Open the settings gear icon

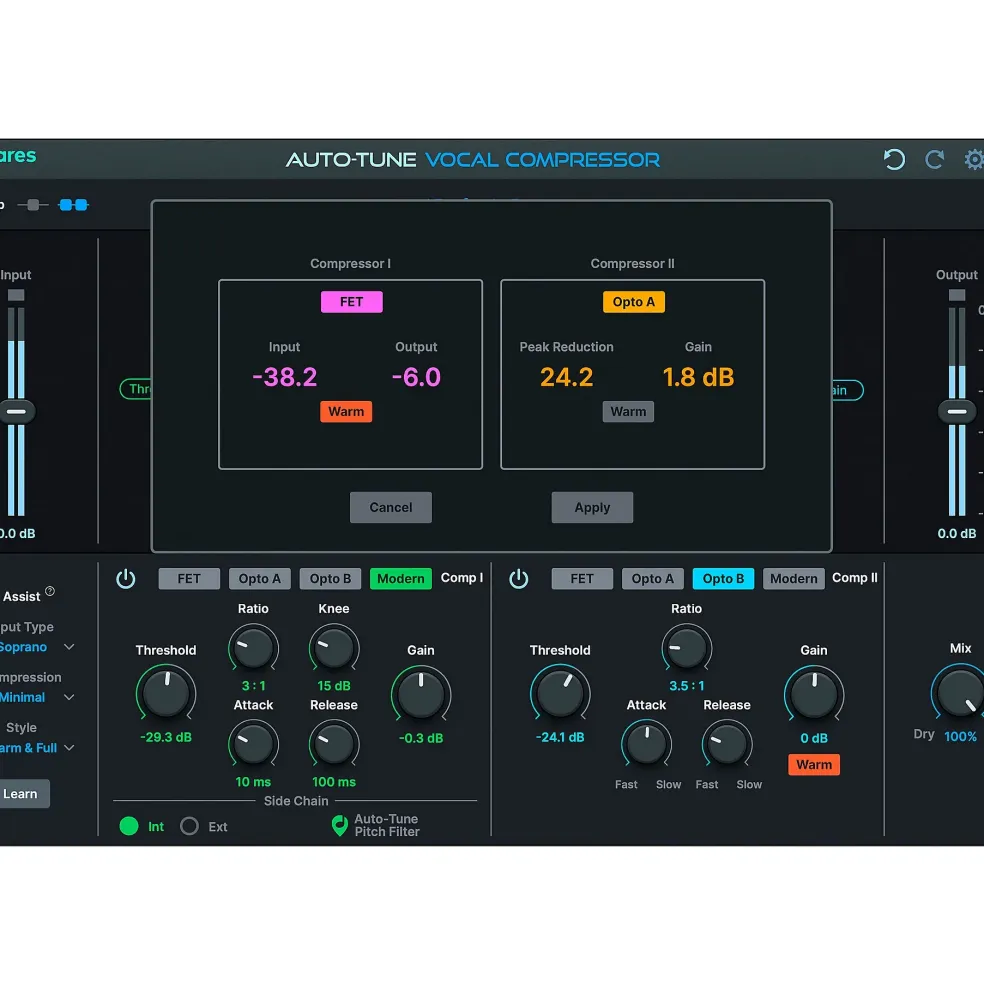tap(974, 160)
